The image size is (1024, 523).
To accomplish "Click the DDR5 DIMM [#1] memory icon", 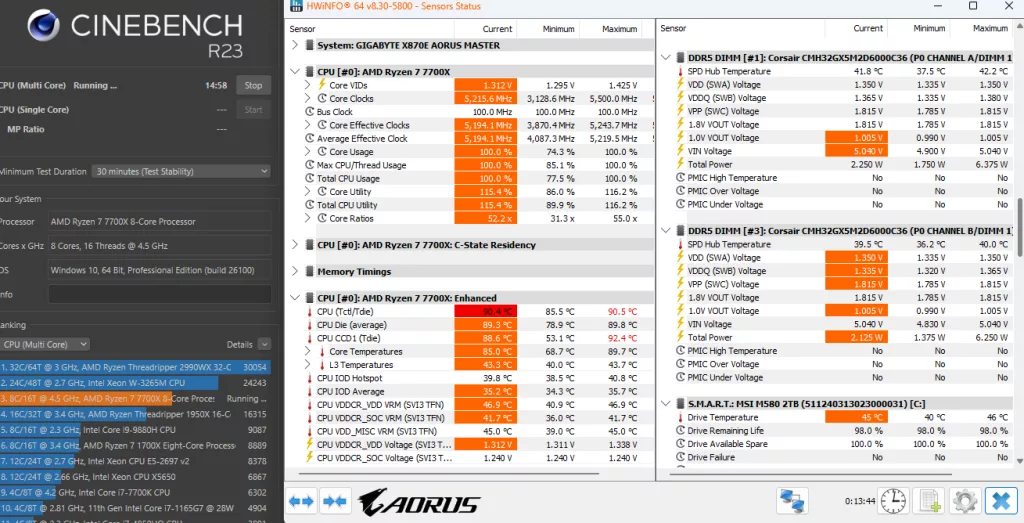I will (680, 57).
